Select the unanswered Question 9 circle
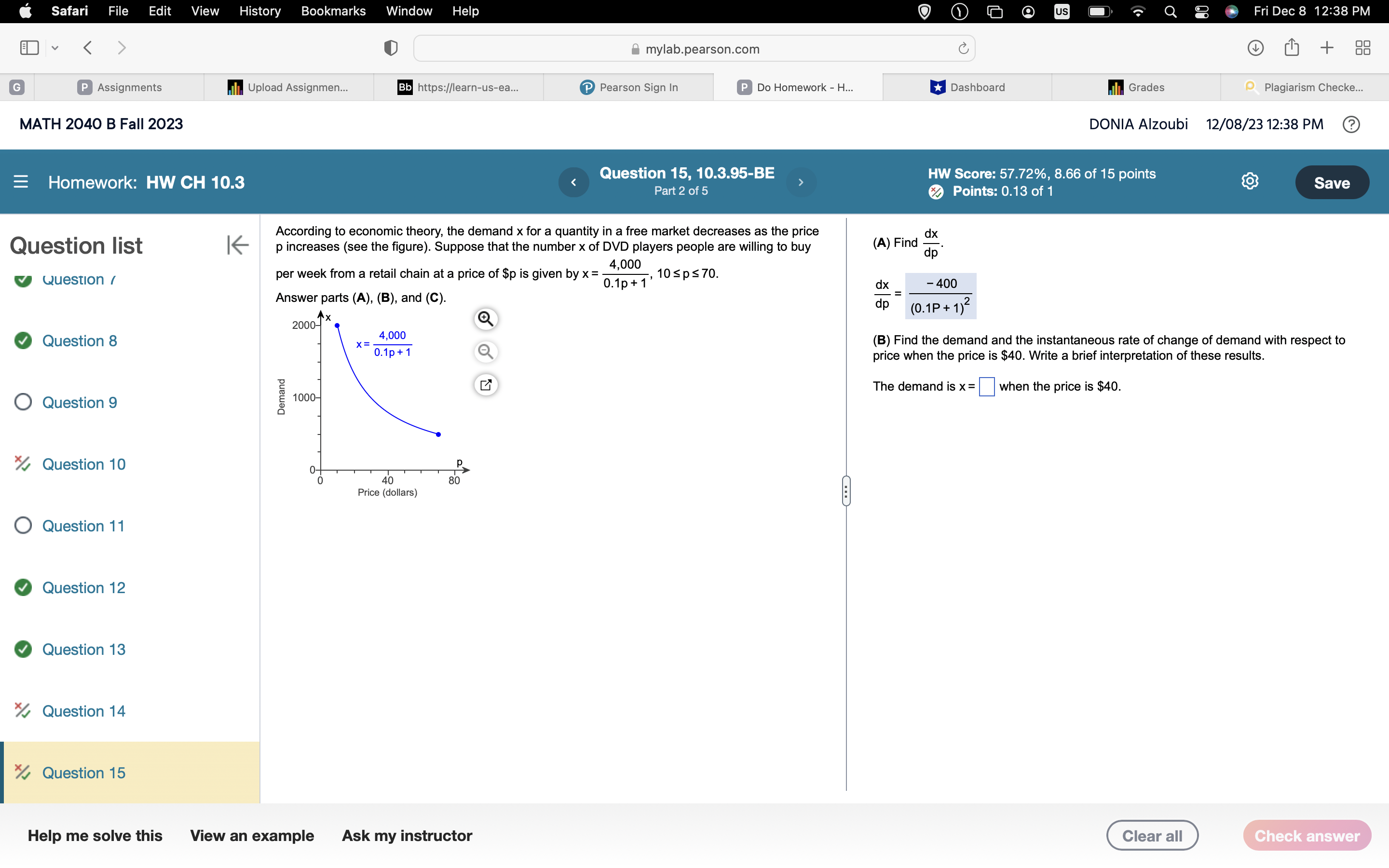 tap(23, 402)
